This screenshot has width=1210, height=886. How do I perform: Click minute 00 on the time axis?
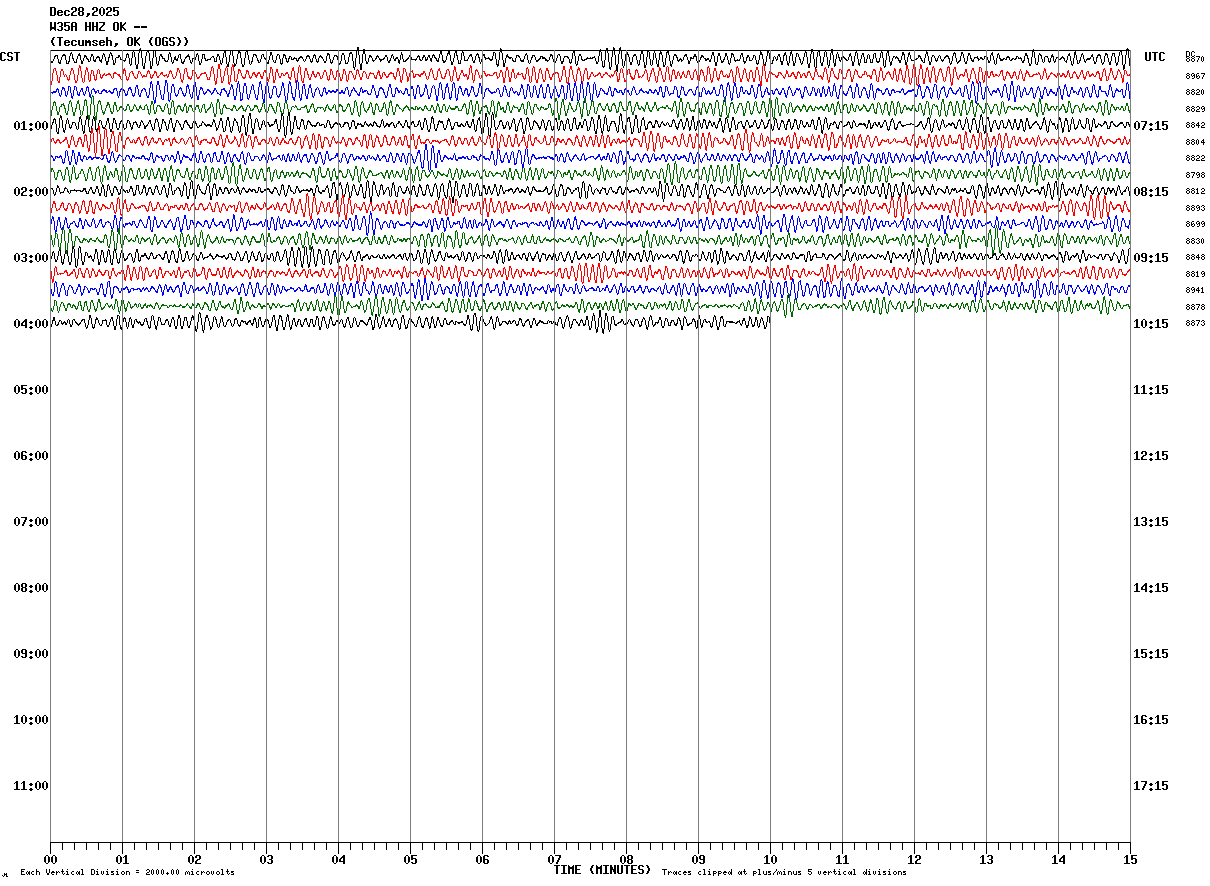click(50, 859)
